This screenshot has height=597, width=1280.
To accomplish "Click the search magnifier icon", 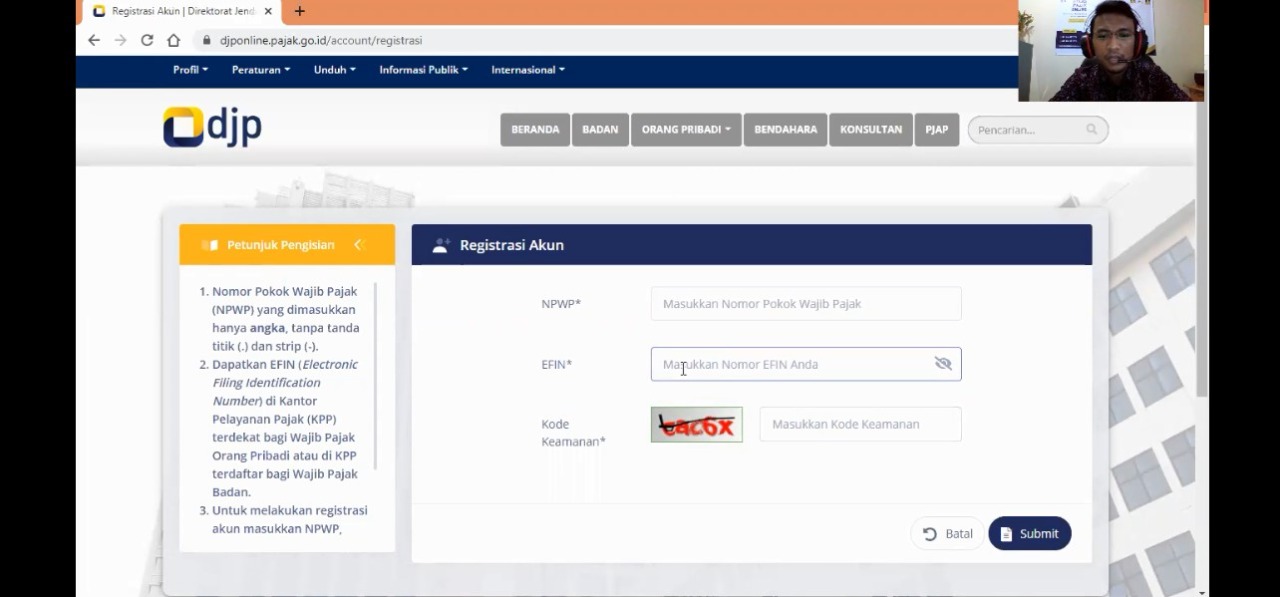I will (1091, 129).
